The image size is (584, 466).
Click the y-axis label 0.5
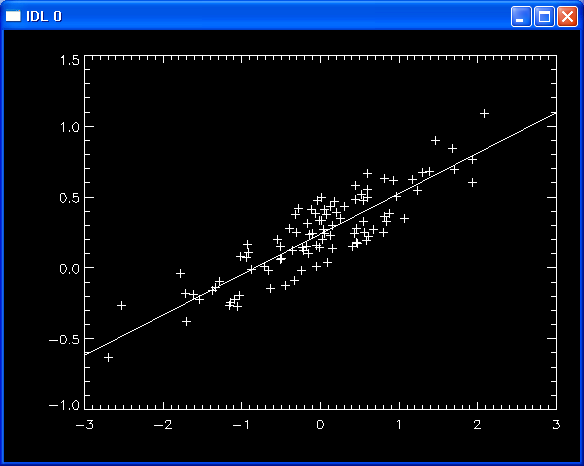click(x=70, y=198)
